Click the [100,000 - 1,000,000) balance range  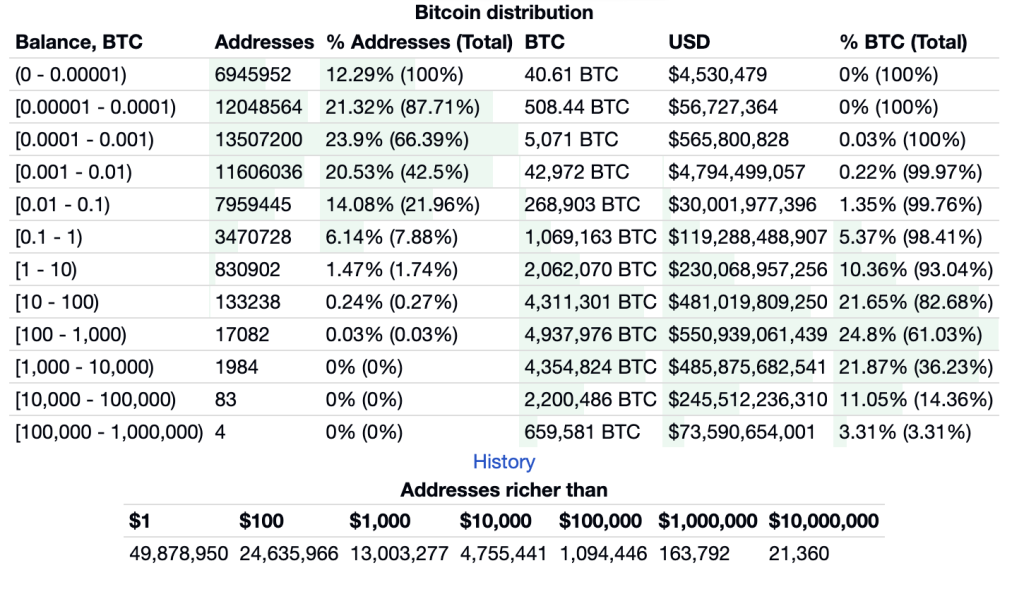point(110,433)
